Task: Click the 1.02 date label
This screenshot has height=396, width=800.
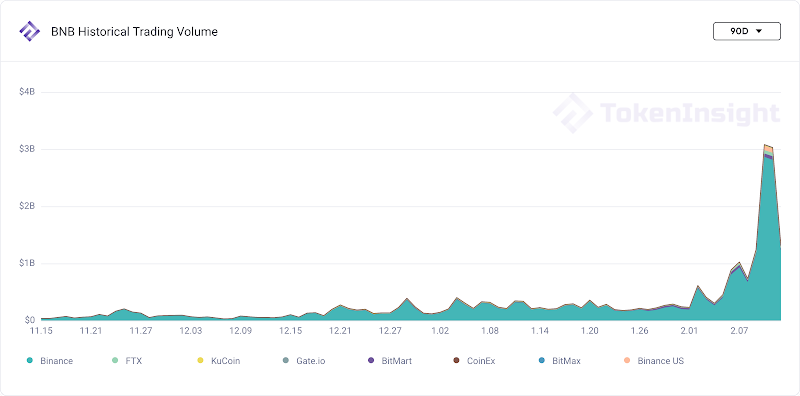Action: click(440, 331)
